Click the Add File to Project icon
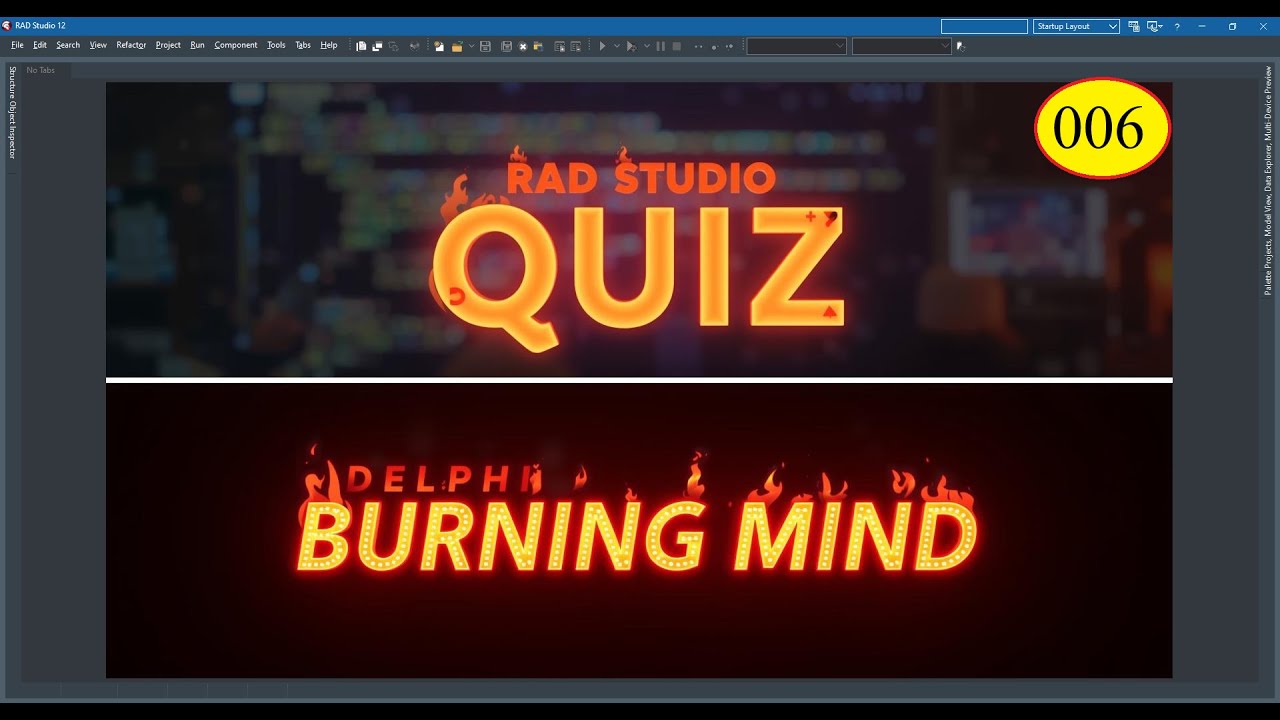1280x720 pixels. coord(560,46)
